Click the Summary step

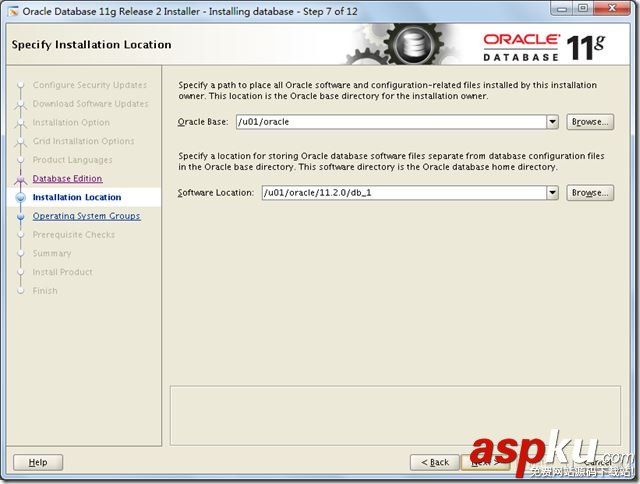(x=52, y=253)
